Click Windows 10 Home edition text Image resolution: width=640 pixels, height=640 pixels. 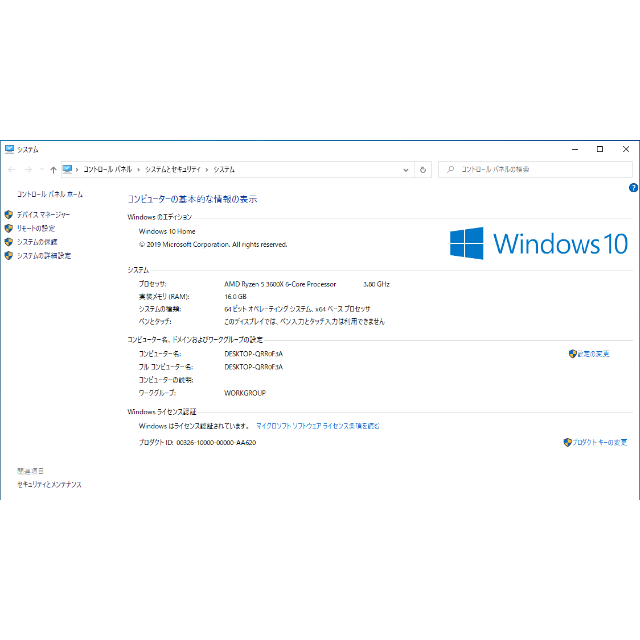(167, 231)
